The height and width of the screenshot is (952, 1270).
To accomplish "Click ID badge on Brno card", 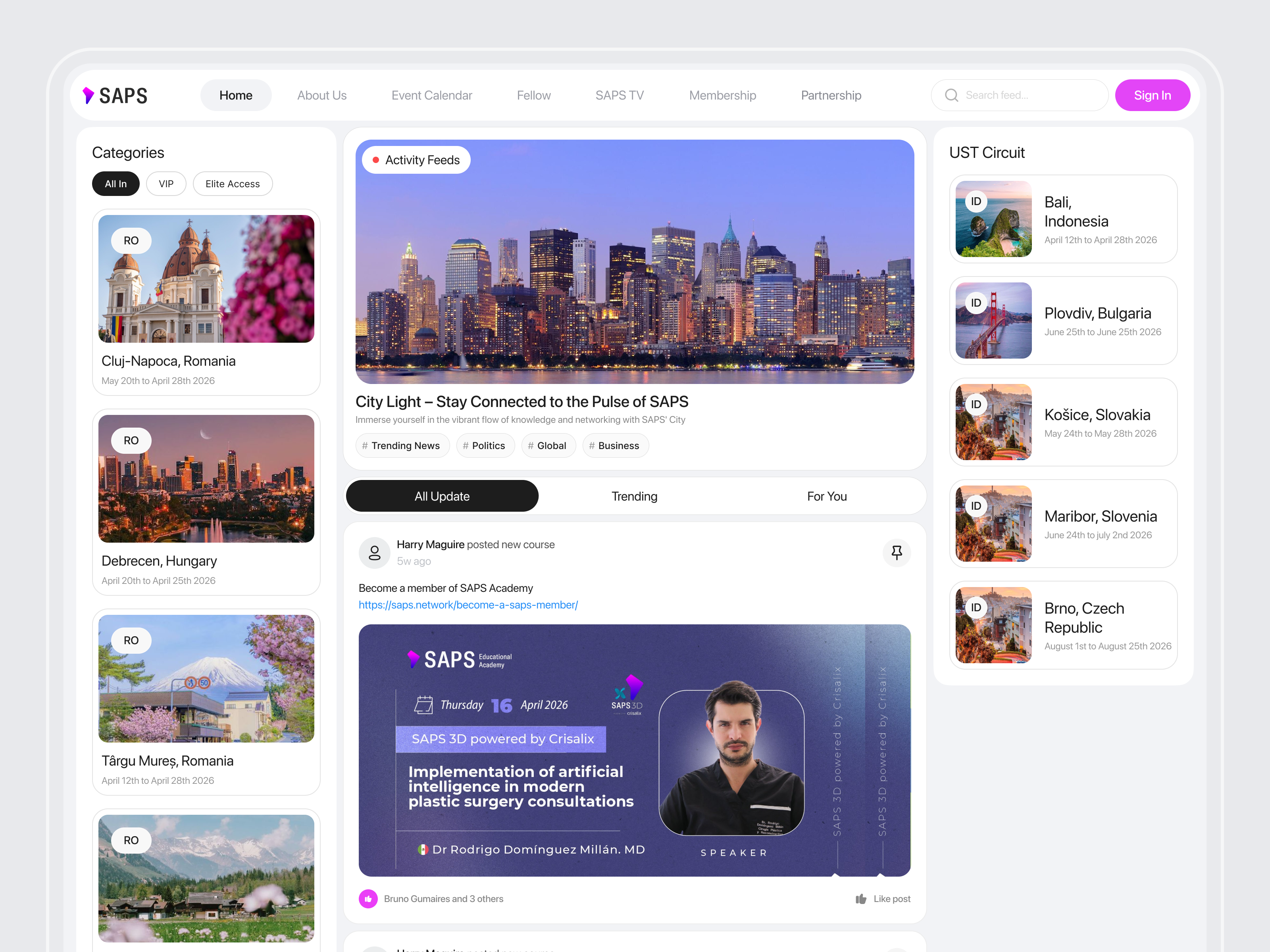I will [x=976, y=608].
